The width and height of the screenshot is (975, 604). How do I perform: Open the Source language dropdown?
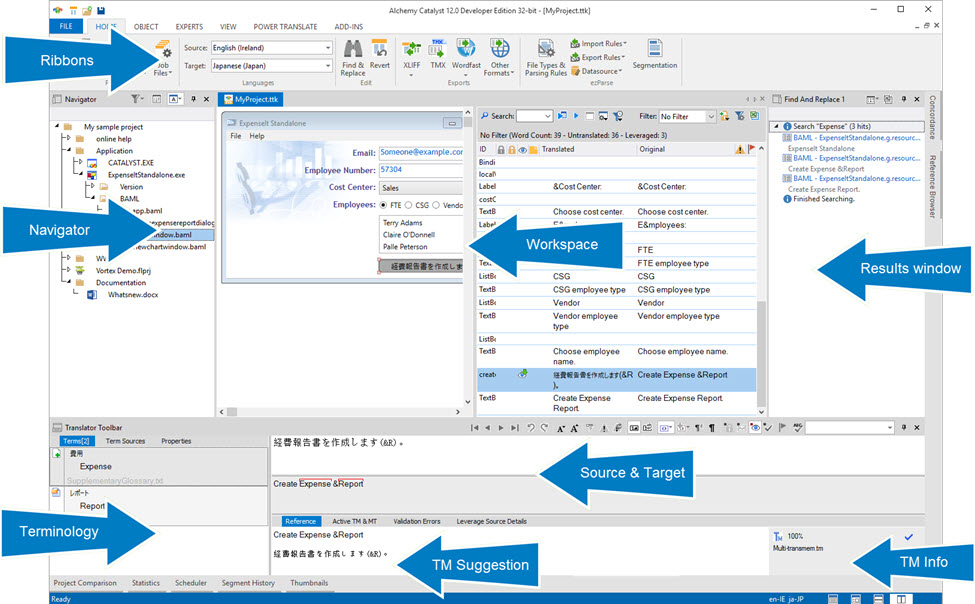(328, 48)
